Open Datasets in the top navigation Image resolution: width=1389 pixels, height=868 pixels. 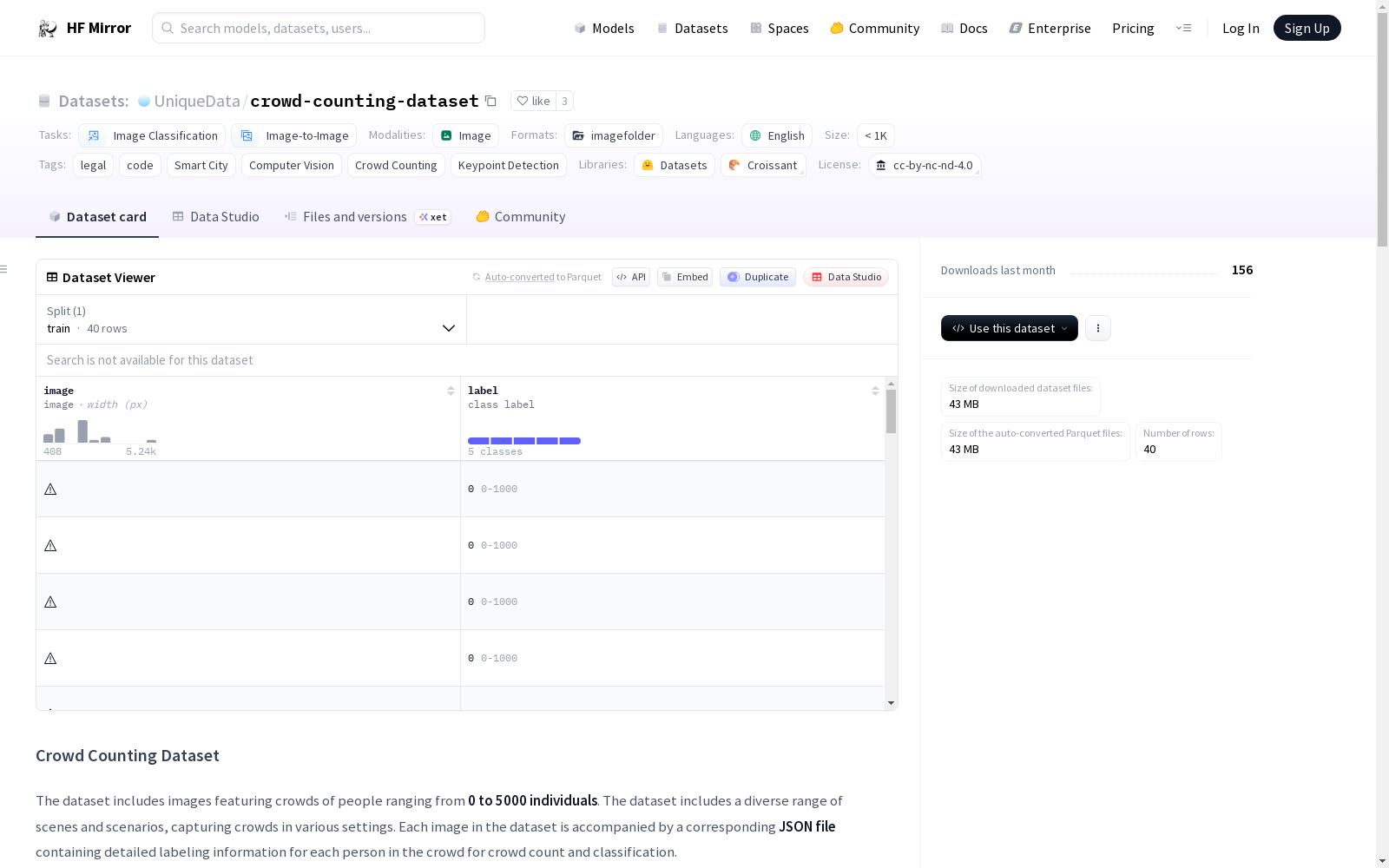point(692,28)
